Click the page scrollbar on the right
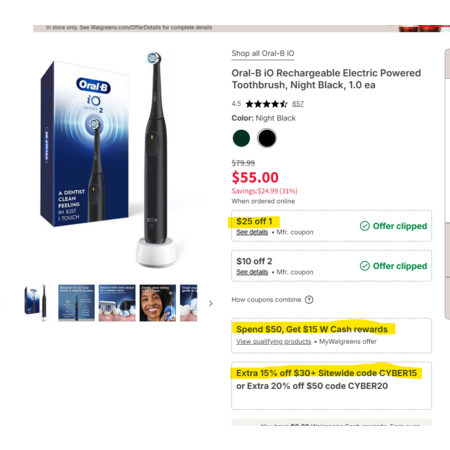 pyautogui.click(x=447, y=183)
